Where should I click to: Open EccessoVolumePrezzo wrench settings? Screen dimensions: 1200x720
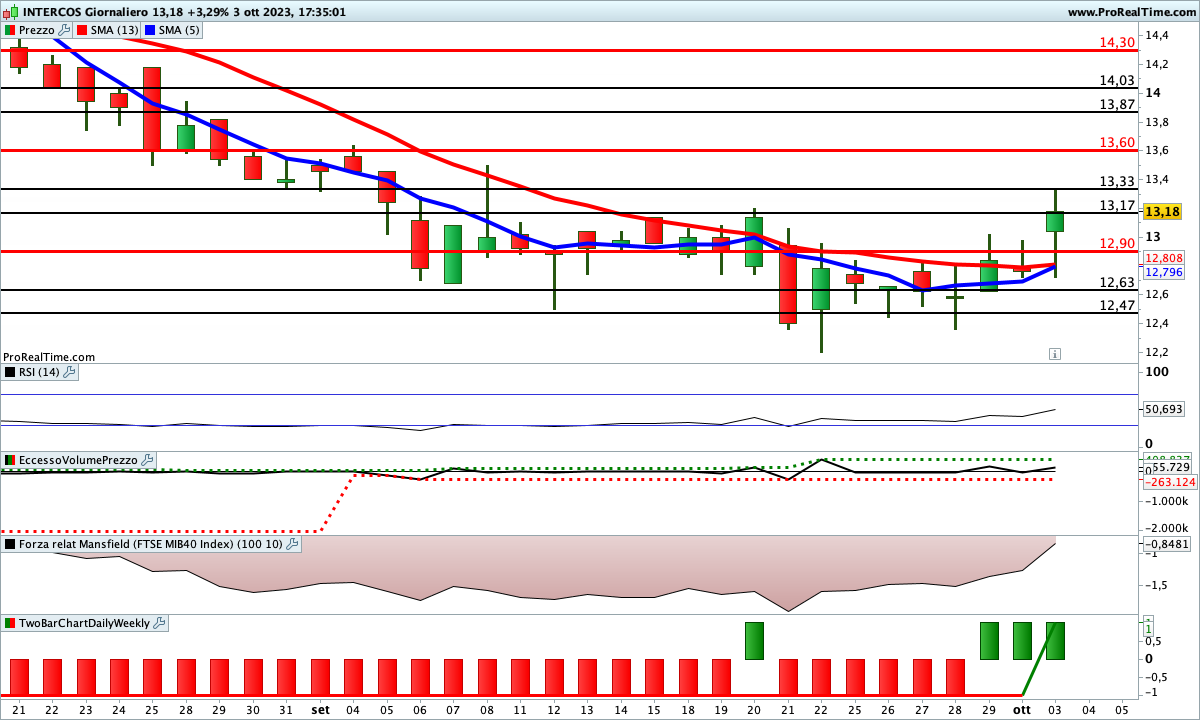tap(147, 460)
